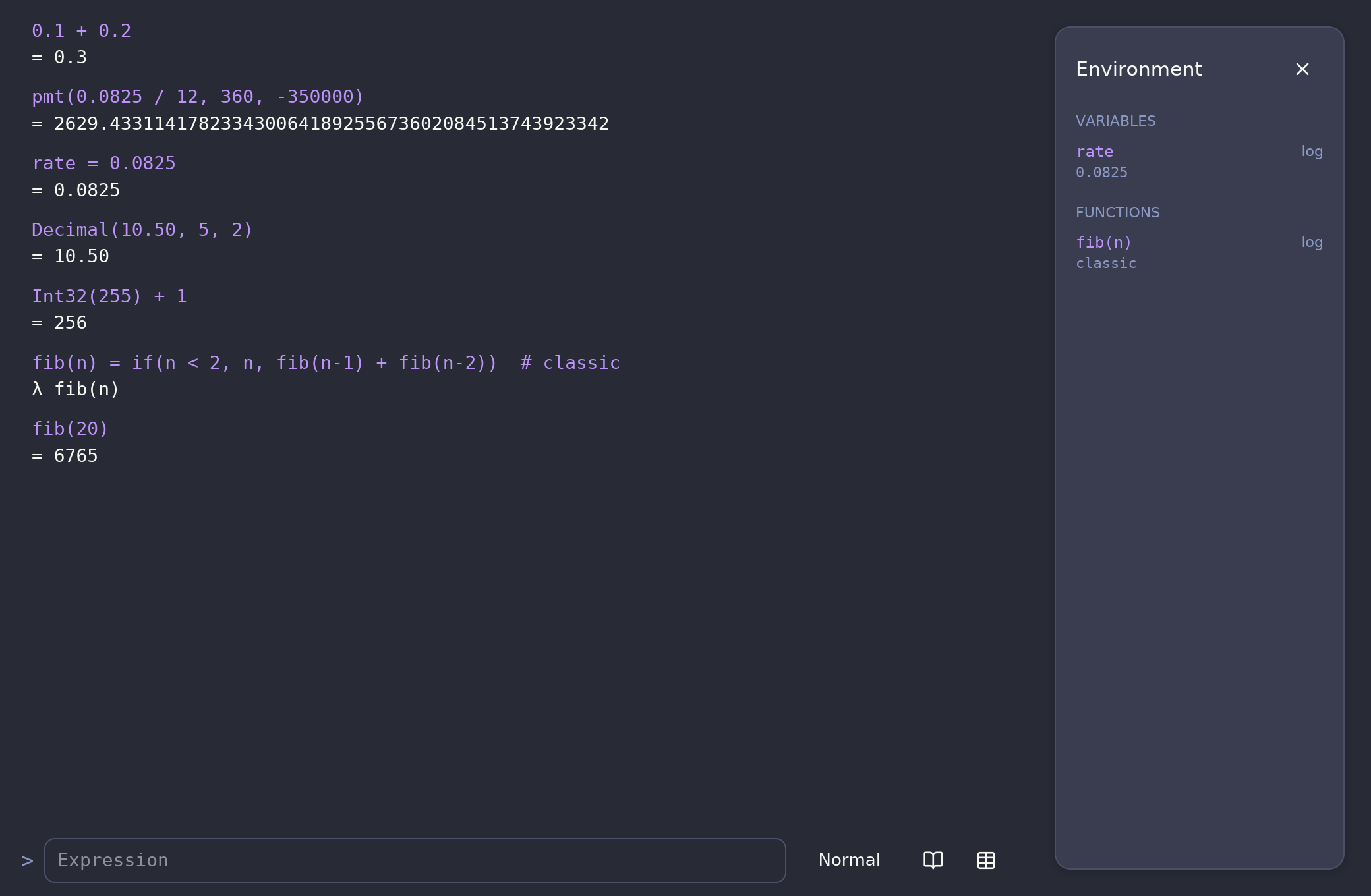Click the λ fib(n) result line
Screen dimensions: 1371x896
tap(76, 389)
